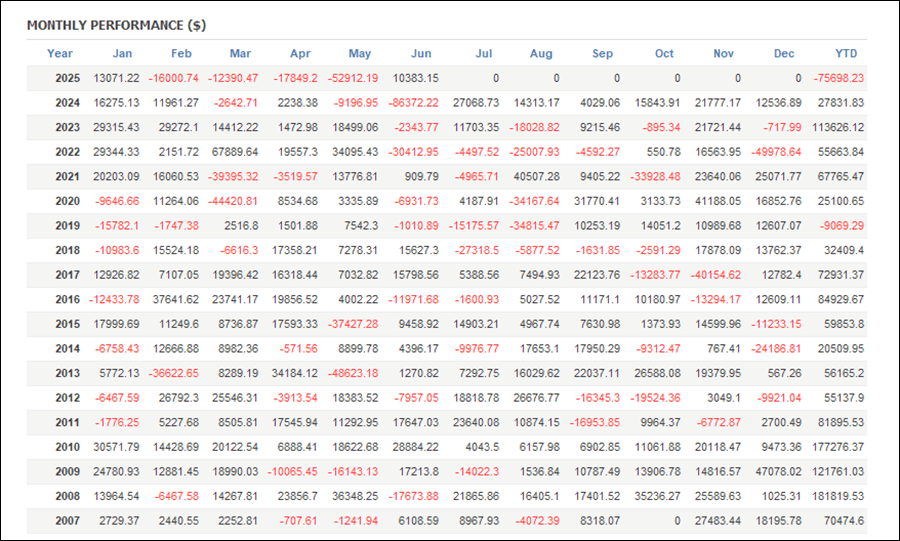Screen dimensions: 900x541
Task: Click 2025 YTD value -75698.23
Action: (839, 78)
